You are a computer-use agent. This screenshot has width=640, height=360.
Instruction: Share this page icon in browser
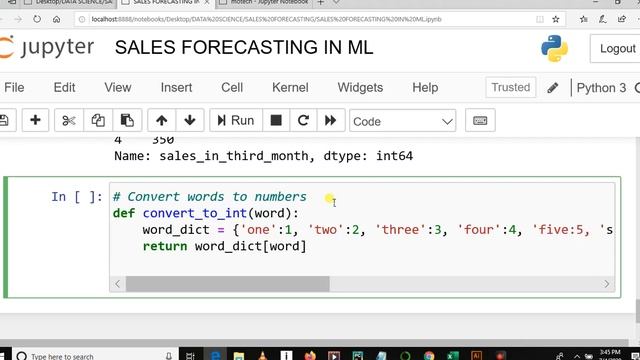[622, 19]
